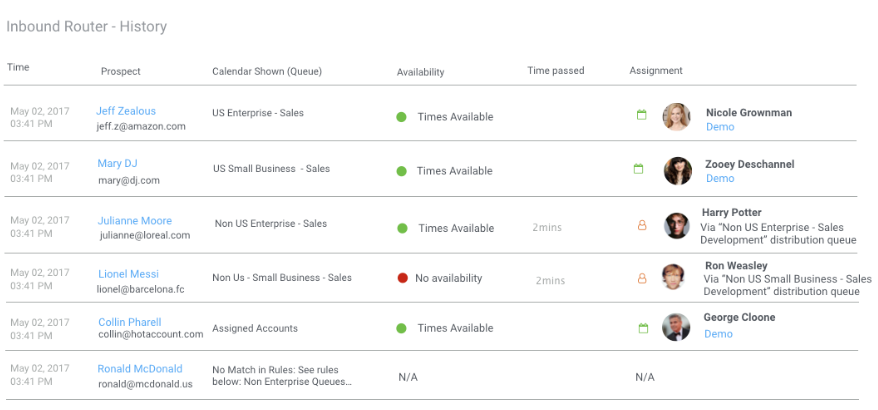Select Zooey Deschannel's profile picture
878x410 pixels.
677,171
